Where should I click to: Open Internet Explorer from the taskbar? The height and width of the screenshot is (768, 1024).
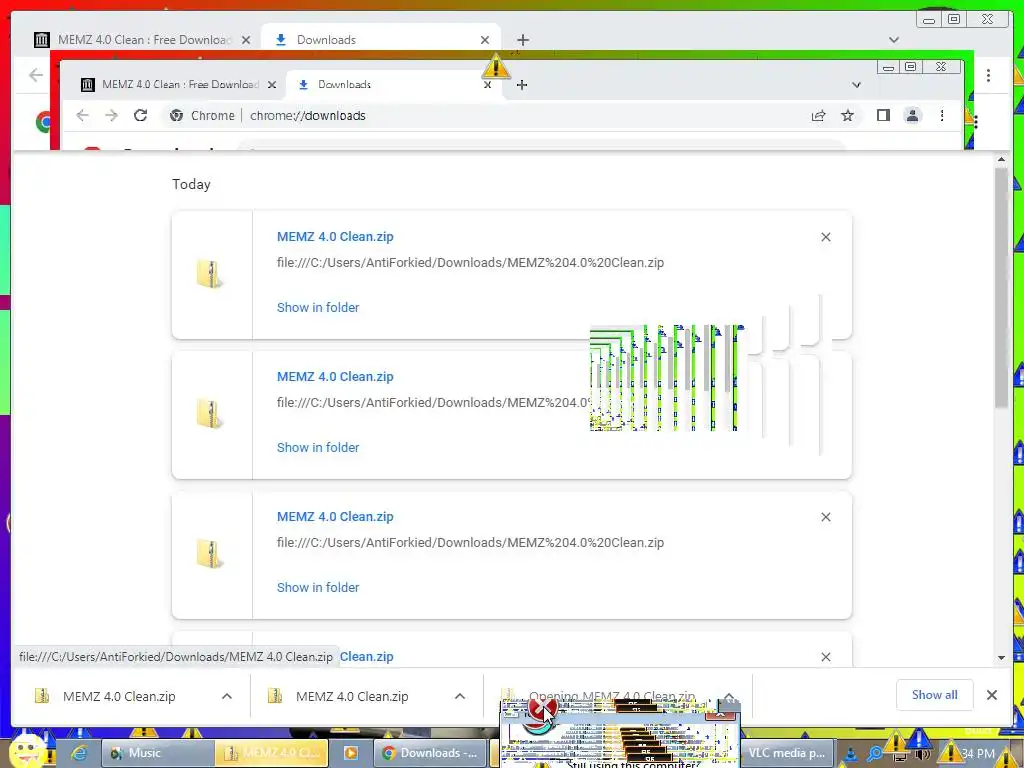pyautogui.click(x=80, y=754)
